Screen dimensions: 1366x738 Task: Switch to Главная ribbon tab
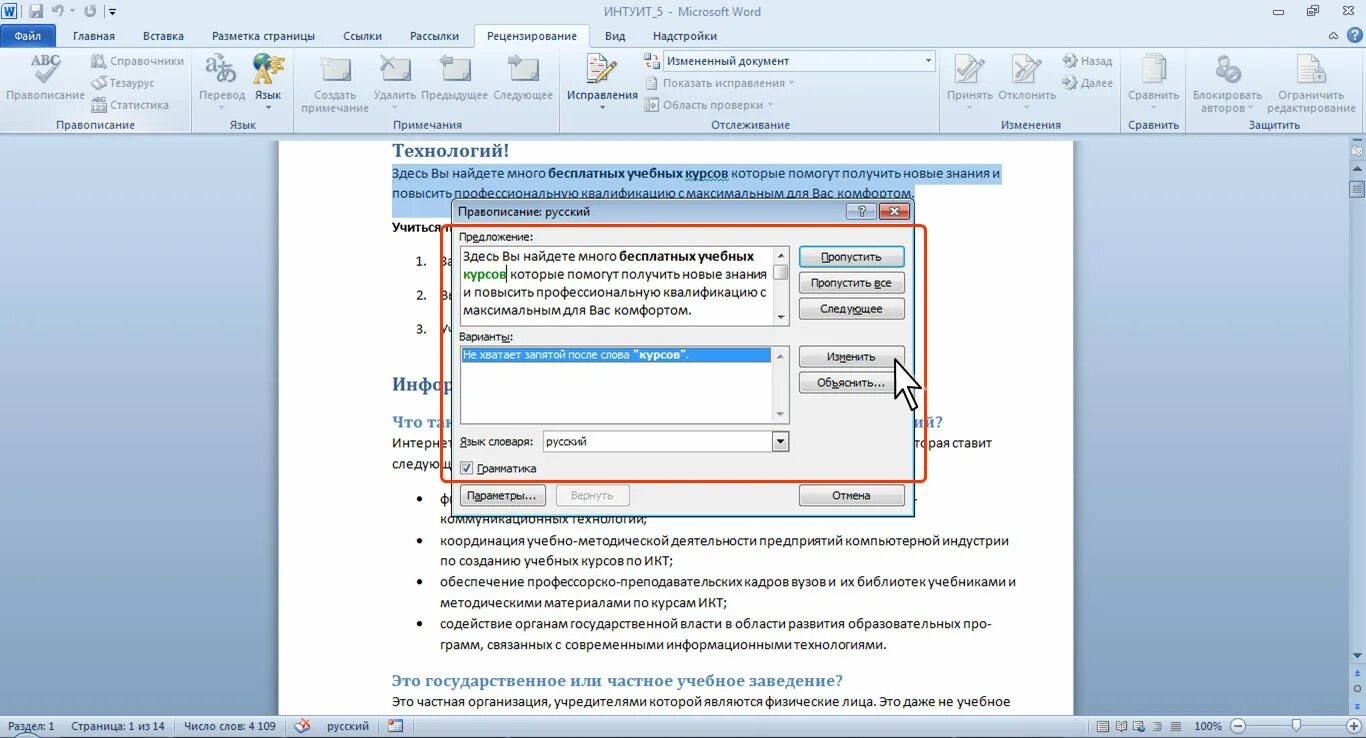tap(94, 36)
